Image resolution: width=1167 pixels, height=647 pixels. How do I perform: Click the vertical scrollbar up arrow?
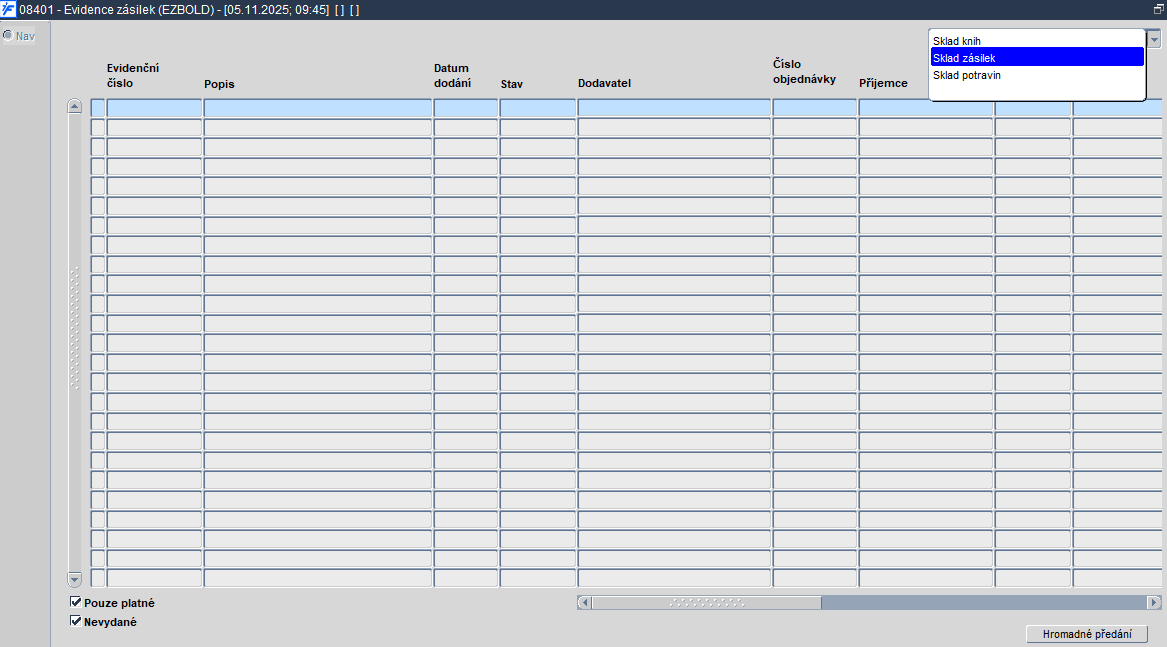point(74,106)
